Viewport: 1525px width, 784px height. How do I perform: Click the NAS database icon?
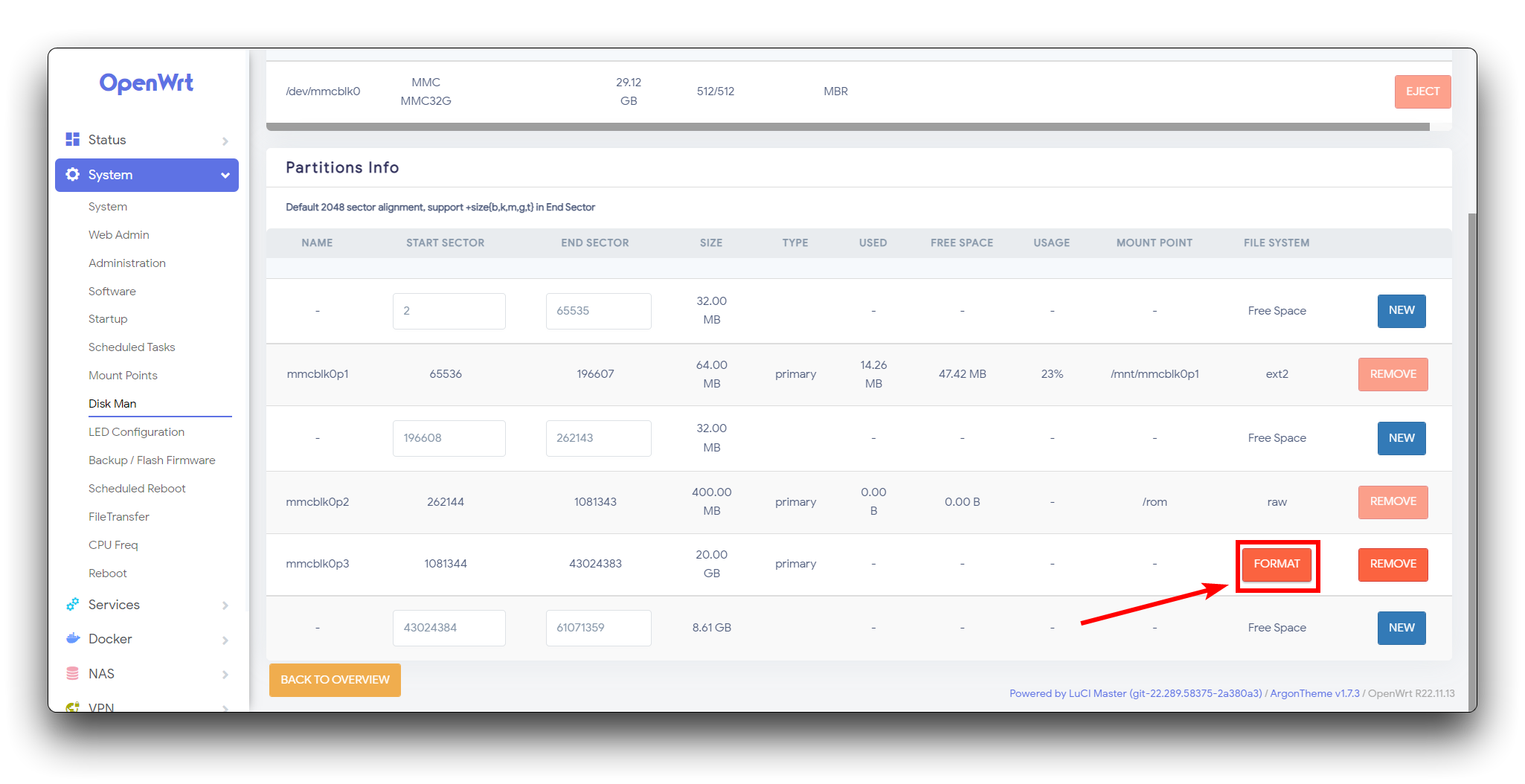[x=72, y=674]
